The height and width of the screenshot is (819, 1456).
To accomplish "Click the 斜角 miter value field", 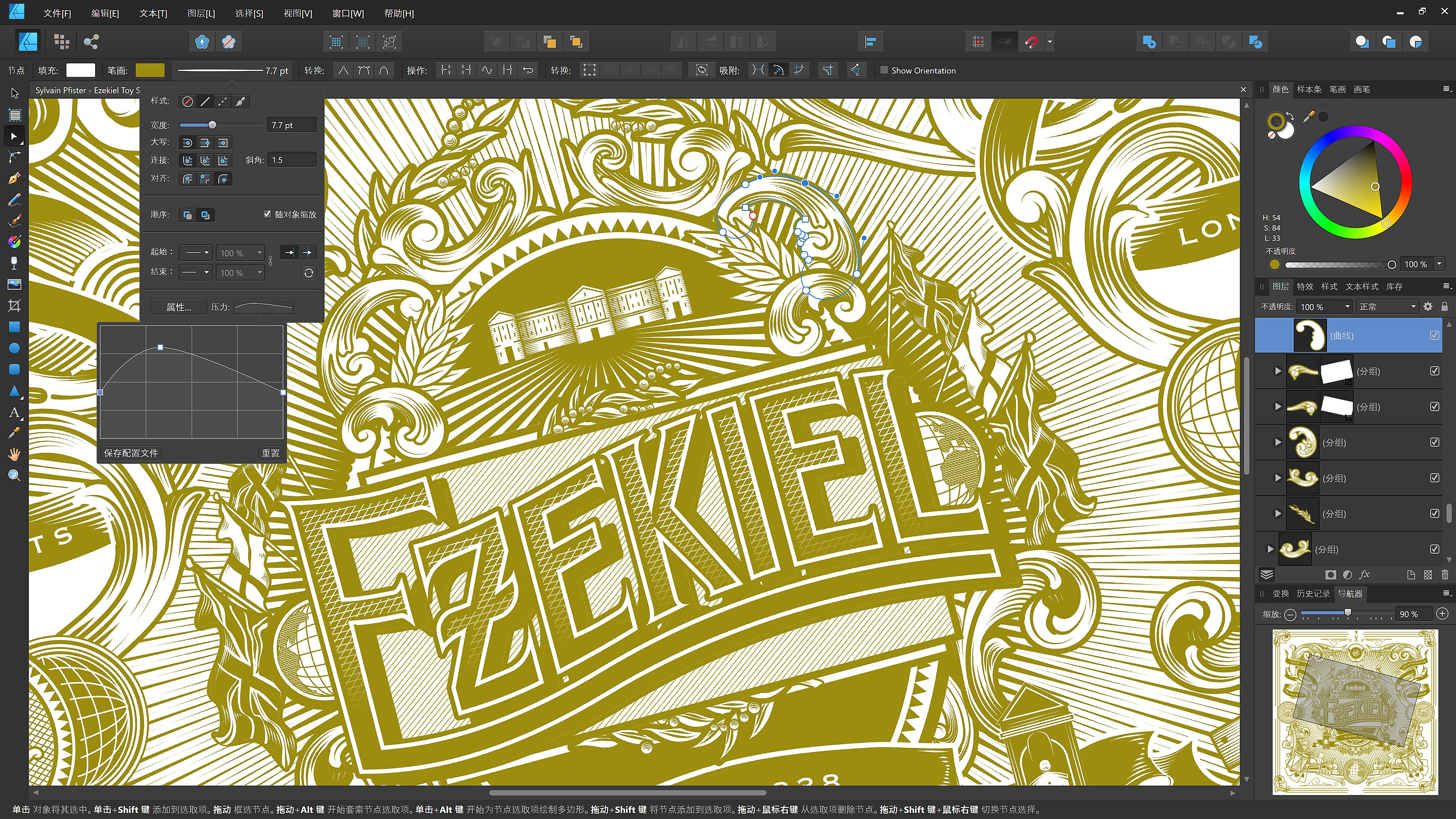I will 291,160.
